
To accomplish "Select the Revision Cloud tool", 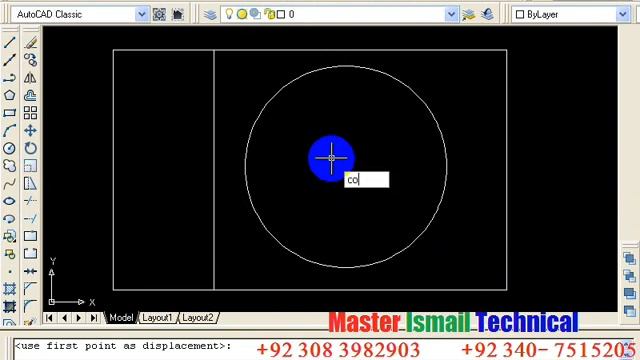I will tap(10, 166).
